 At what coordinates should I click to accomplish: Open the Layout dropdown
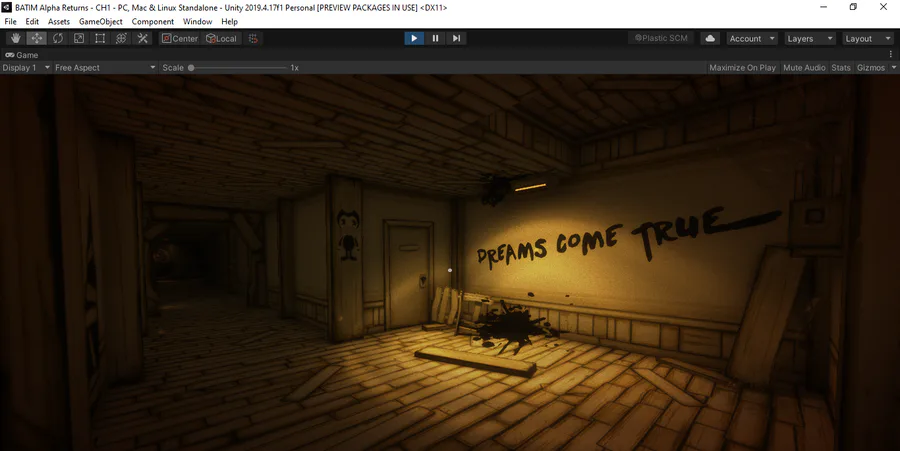point(868,38)
